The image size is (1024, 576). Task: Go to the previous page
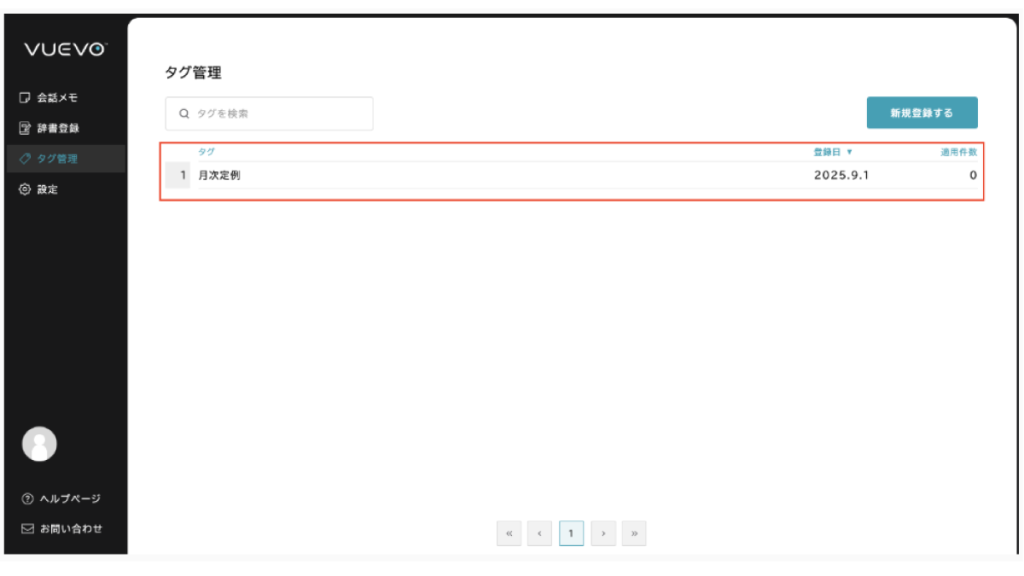coord(540,534)
